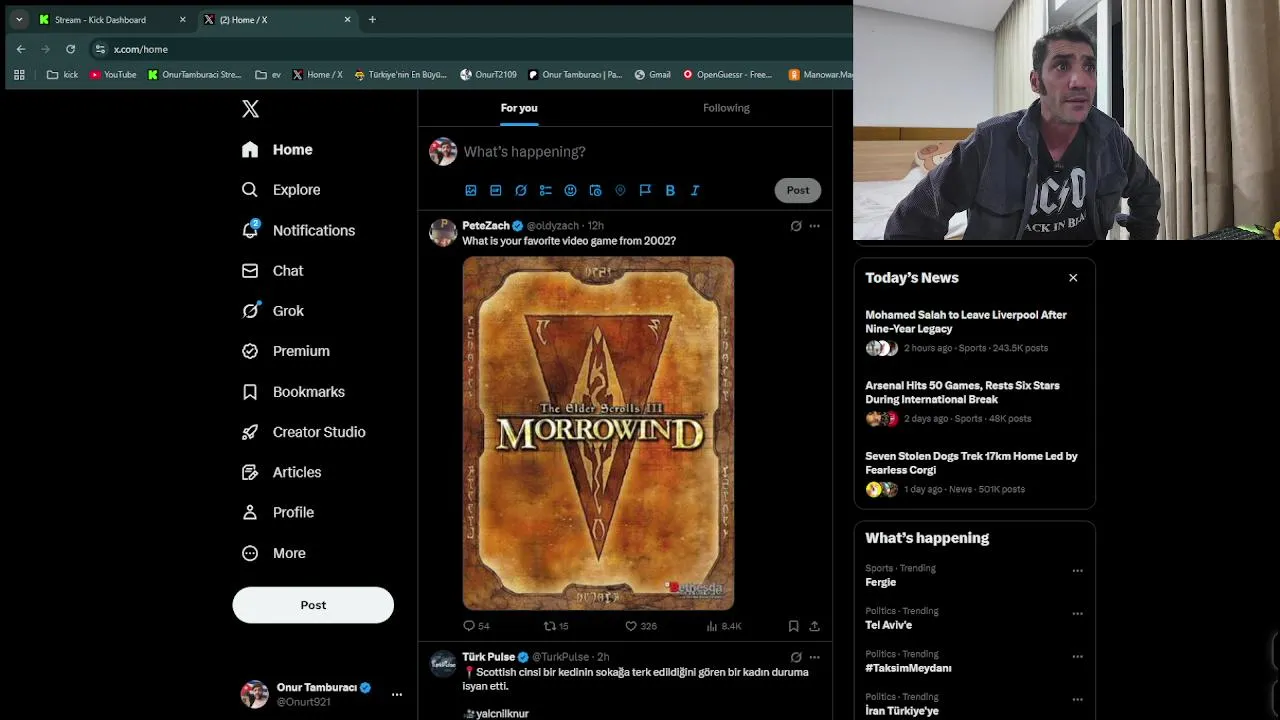Open more options on Türk Pulse post
The height and width of the screenshot is (720, 1280).
814,657
